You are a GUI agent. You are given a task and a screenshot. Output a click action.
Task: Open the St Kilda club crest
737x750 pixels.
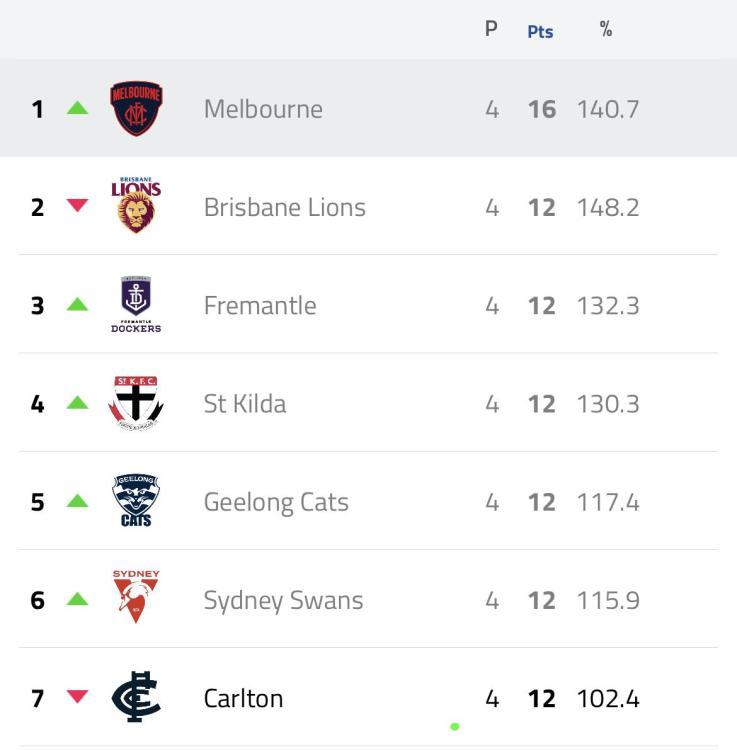(x=136, y=403)
